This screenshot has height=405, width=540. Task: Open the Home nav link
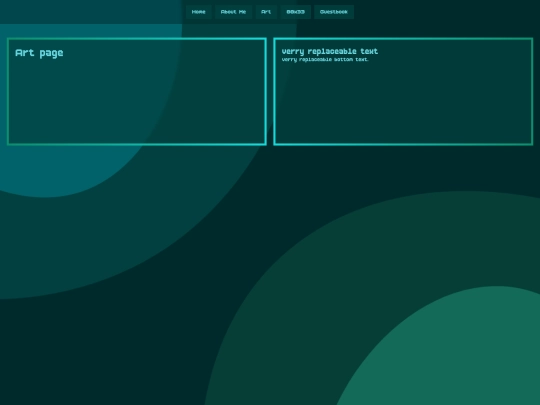199,12
